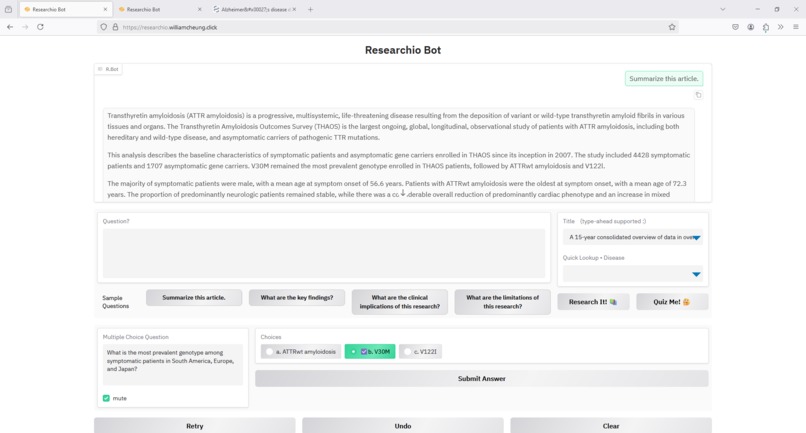Image resolution: width=806 pixels, height=433 pixels.
Task: Open a new tab with plus icon
Action: pos(310,9)
